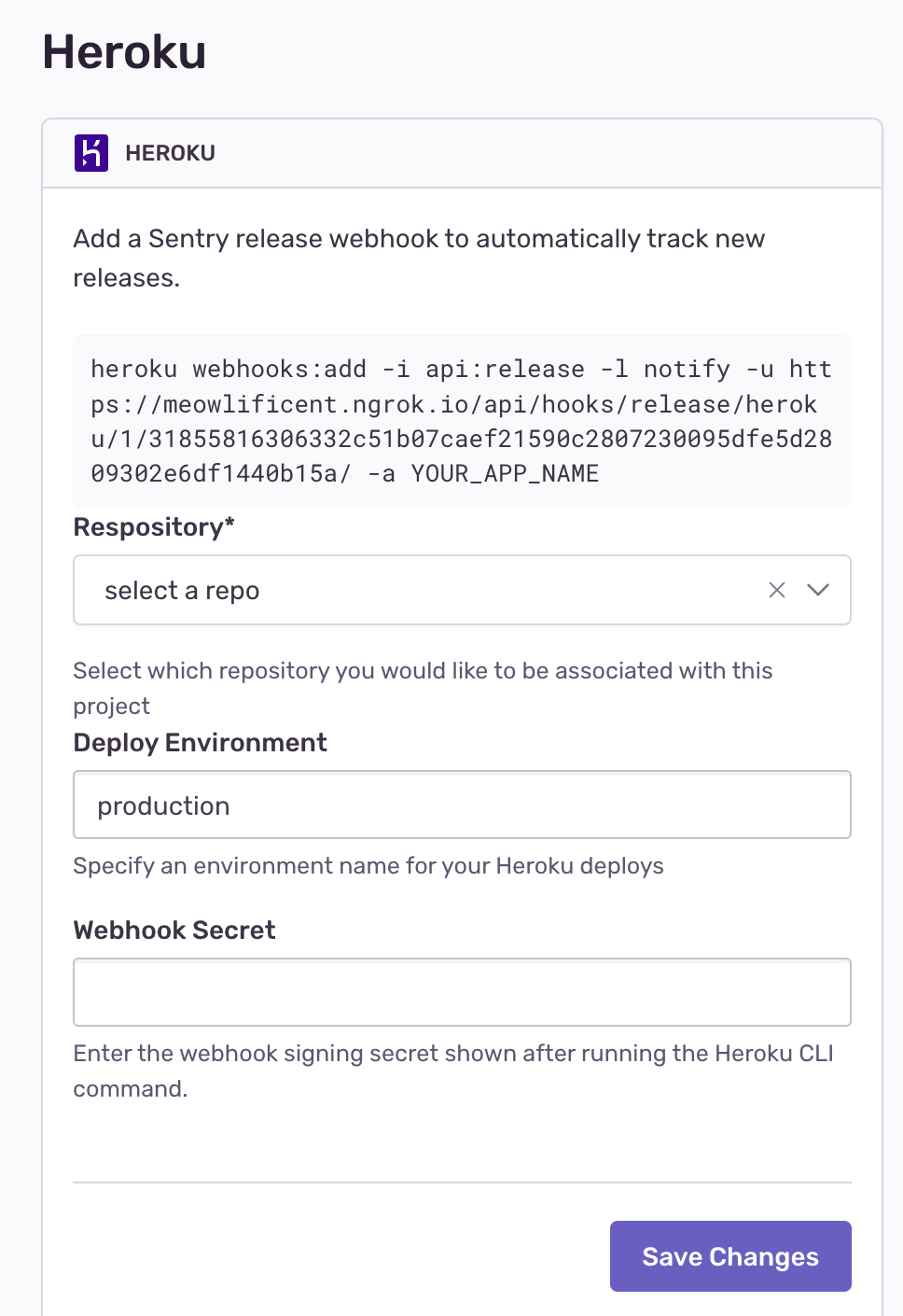The width and height of the screenshot is (903, 1316).
Task: Click into the empty Webhook Secret field
Action: (462, 992)
